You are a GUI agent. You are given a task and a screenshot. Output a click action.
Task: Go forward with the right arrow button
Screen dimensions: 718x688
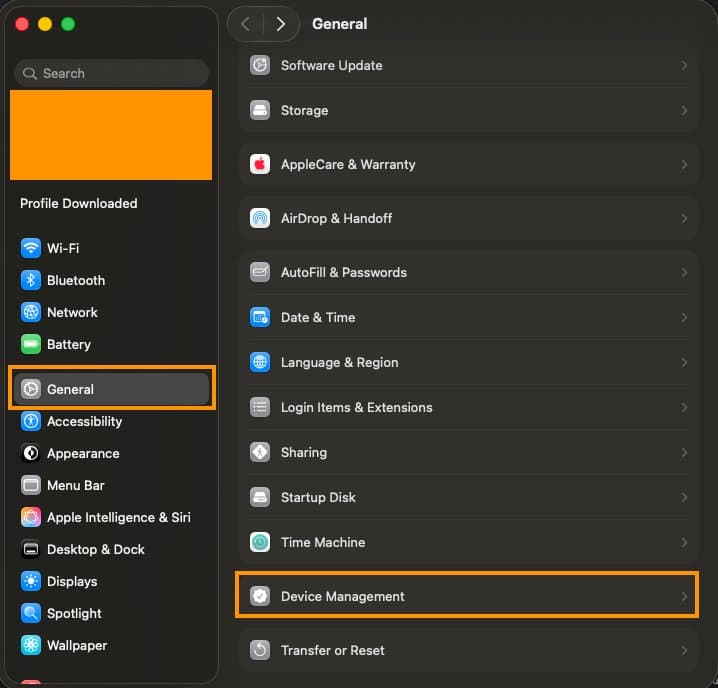pyautogui.click(x=281, y=24)
